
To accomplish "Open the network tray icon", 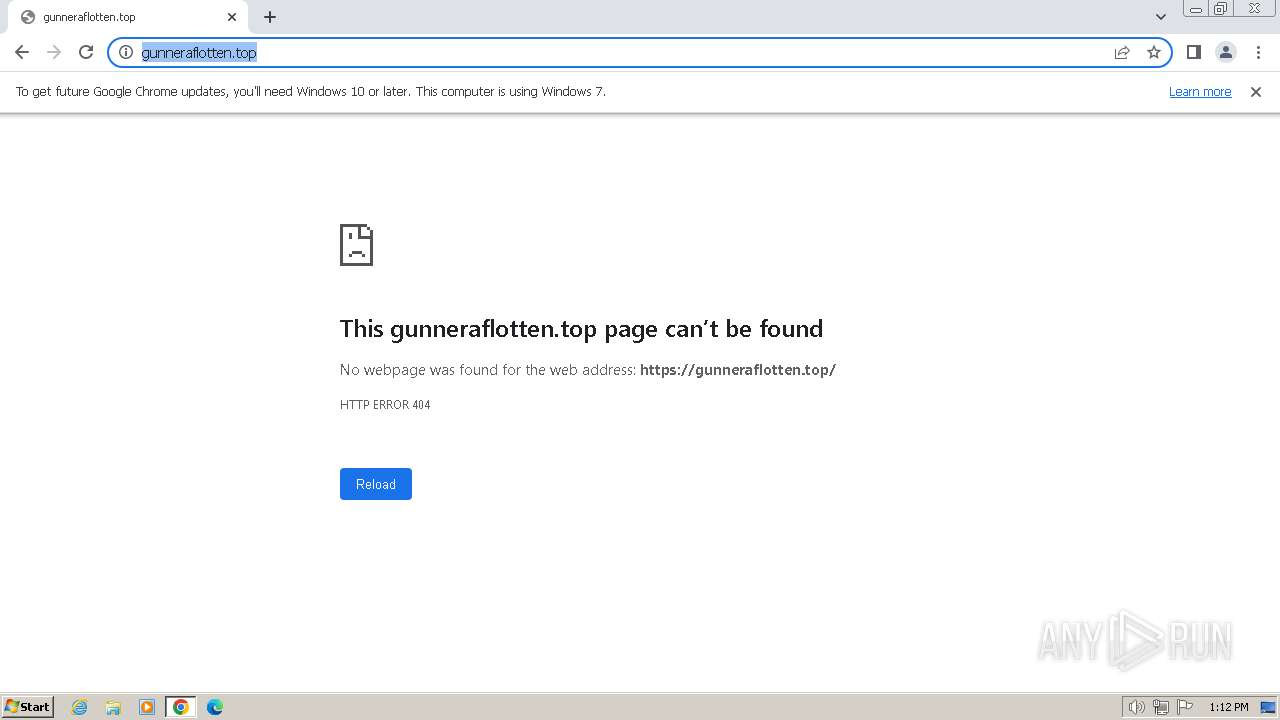I will pos(1161,707).
